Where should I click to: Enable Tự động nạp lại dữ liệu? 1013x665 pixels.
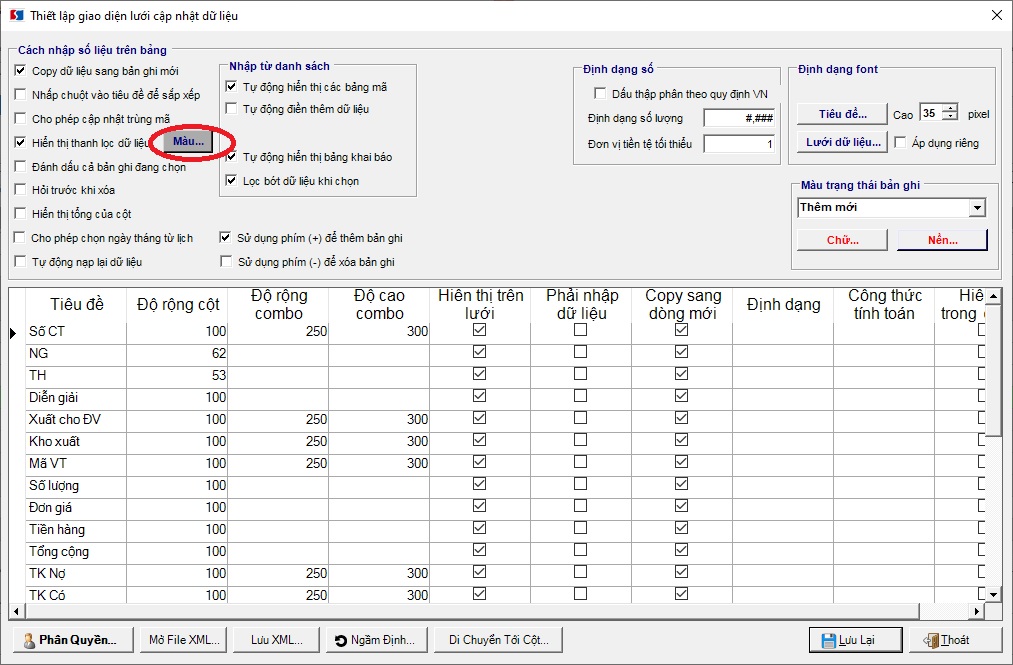click(x=21, y=261)
